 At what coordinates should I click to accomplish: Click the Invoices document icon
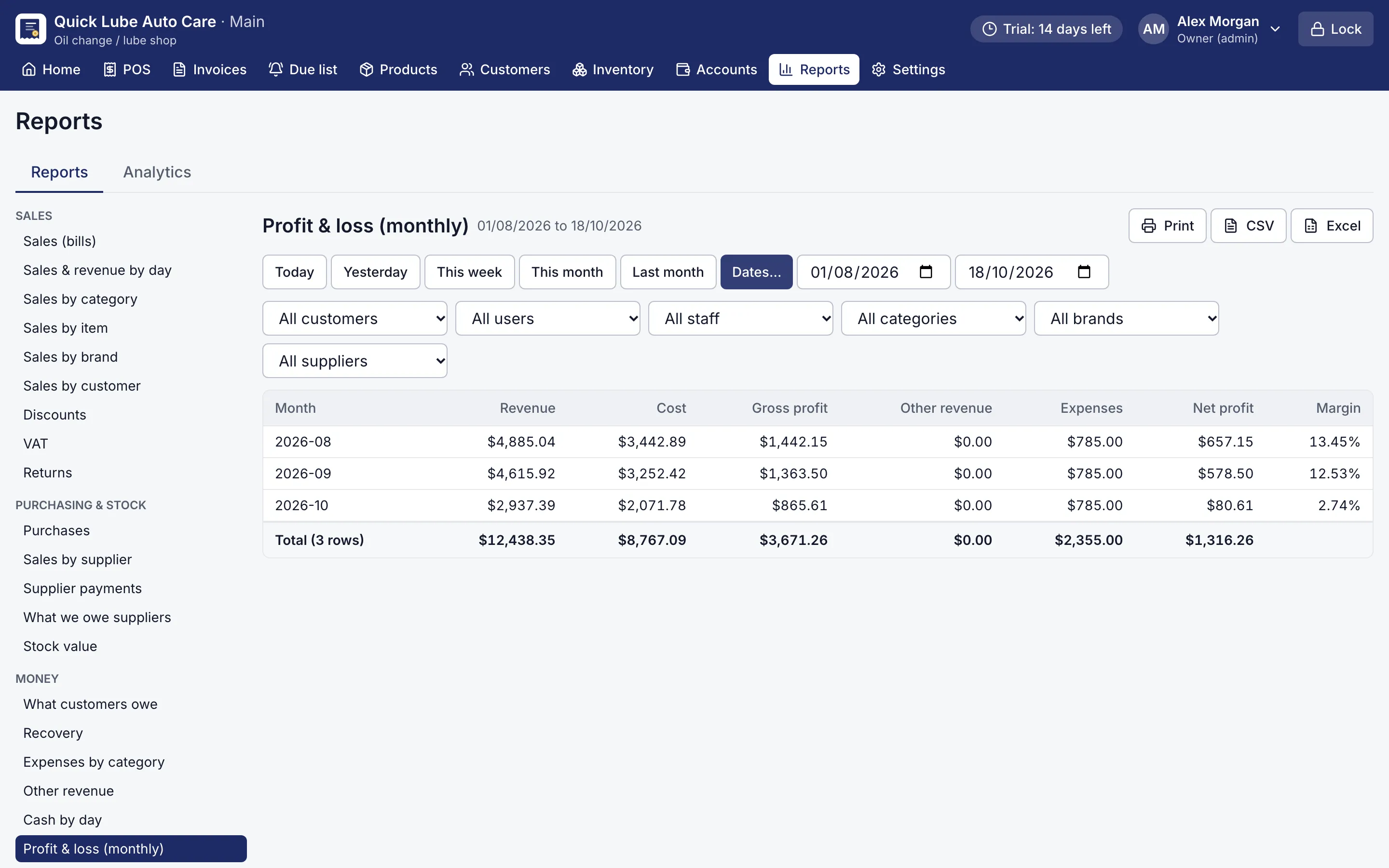coord(179,69)
